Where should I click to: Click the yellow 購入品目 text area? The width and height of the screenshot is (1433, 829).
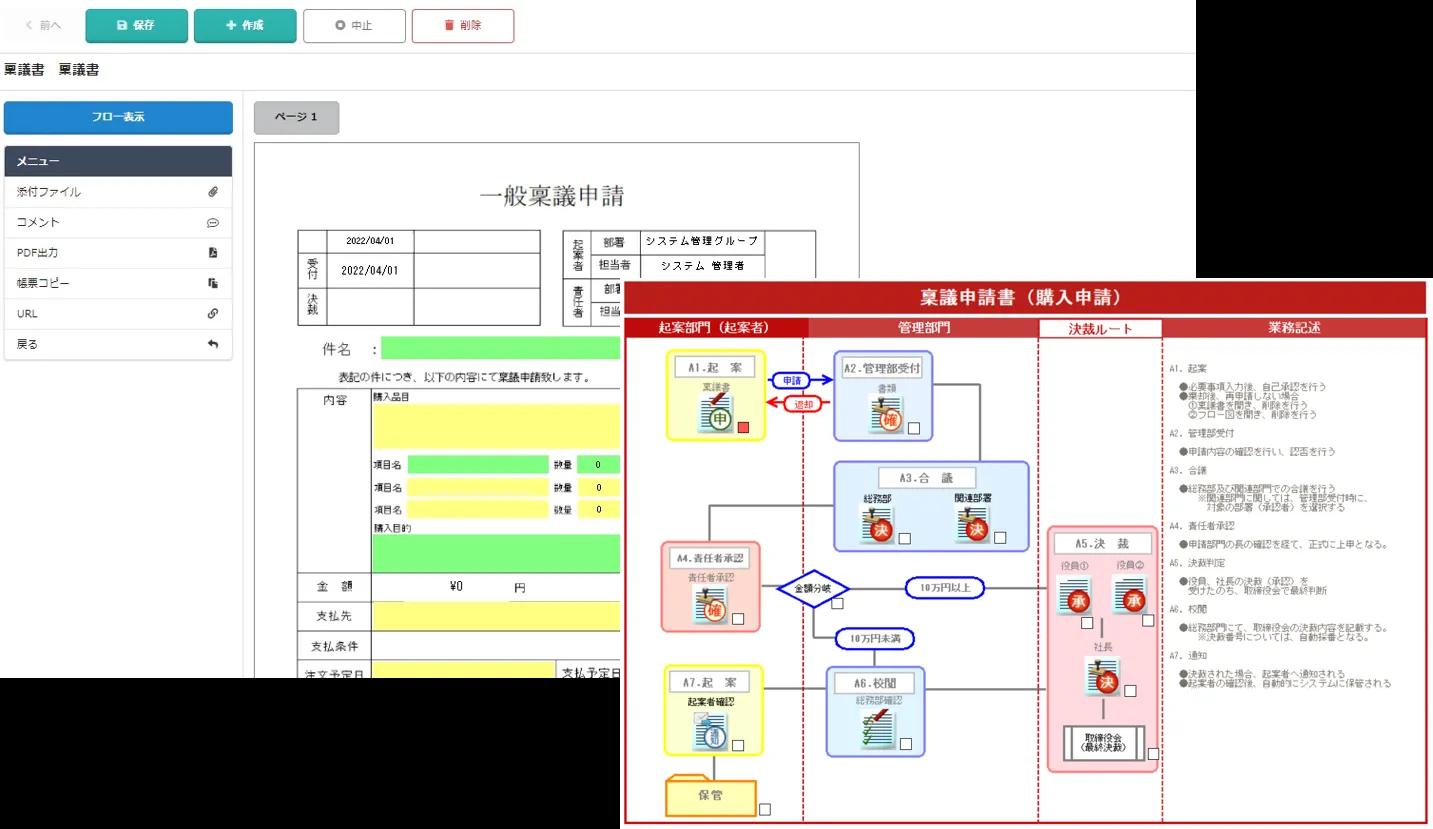tap(496, 427)
